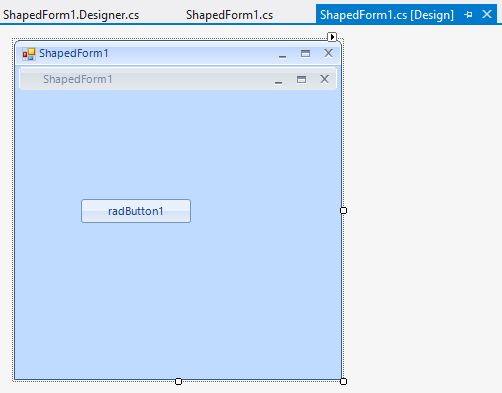Click maximize icon on inner gray title bar

(x=301, y=79)
